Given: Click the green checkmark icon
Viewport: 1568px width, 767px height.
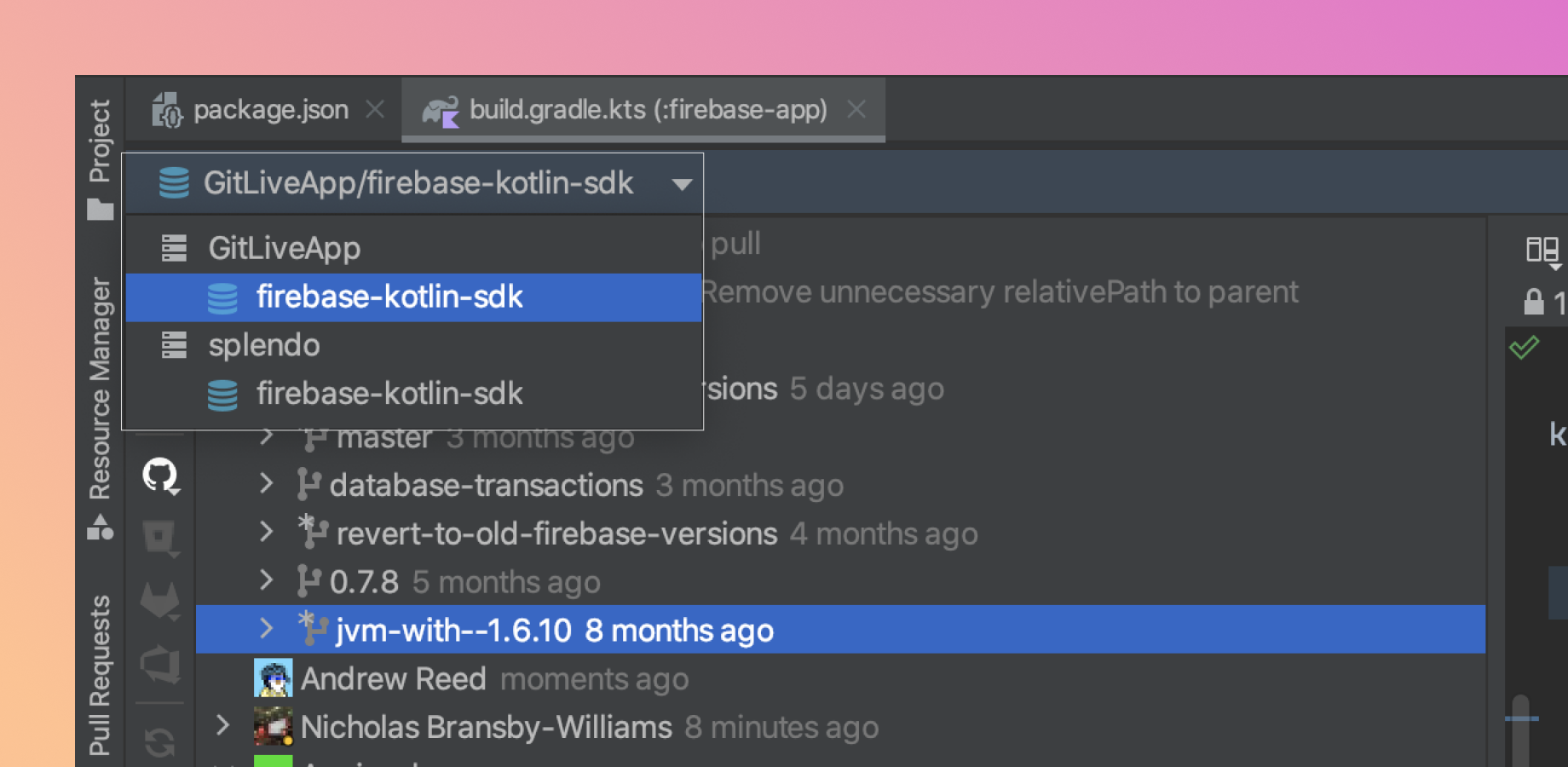Looking at the screenshot, I should [1524, 347].
